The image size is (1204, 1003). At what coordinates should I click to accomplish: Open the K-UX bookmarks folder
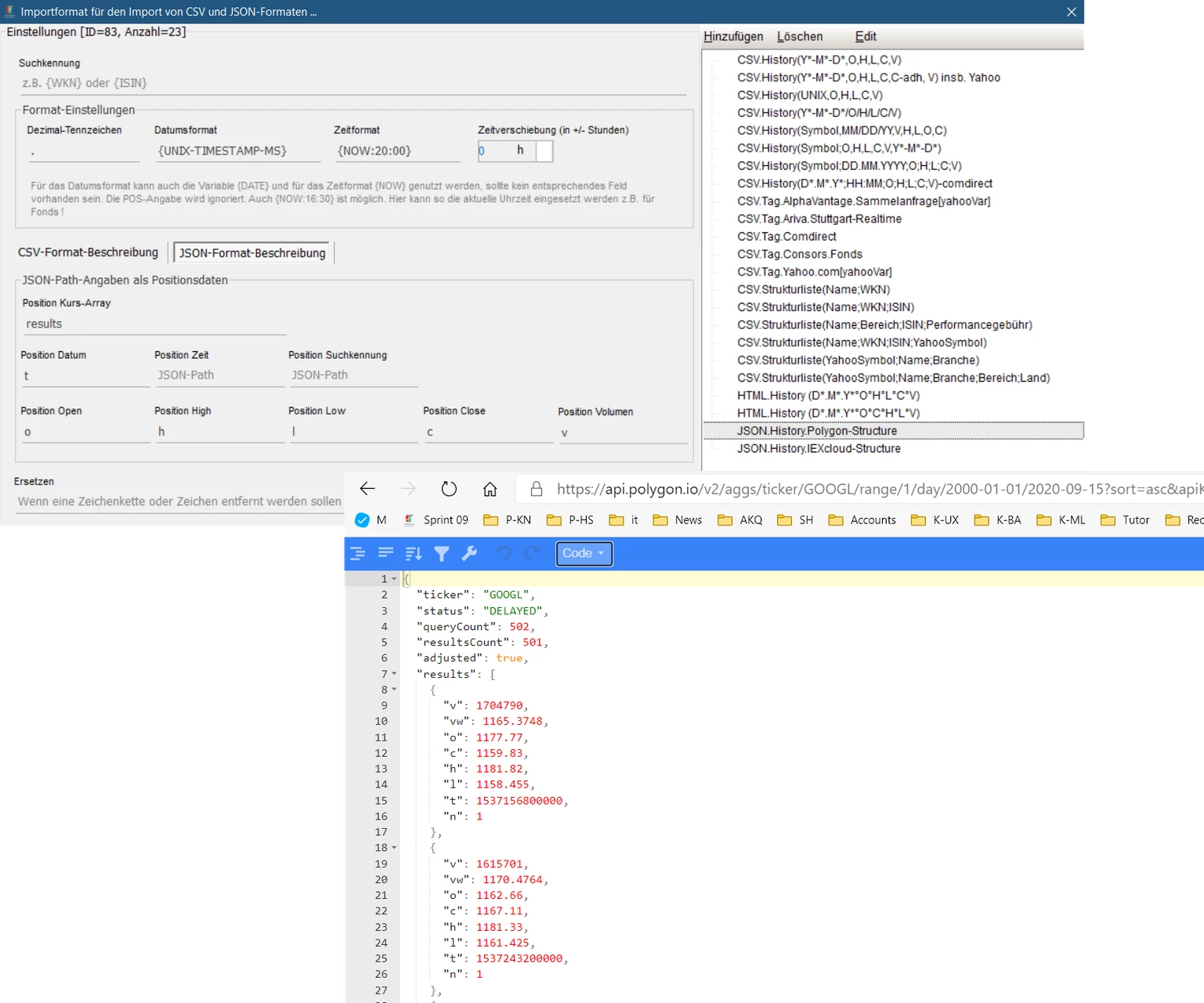coord(935,520)
